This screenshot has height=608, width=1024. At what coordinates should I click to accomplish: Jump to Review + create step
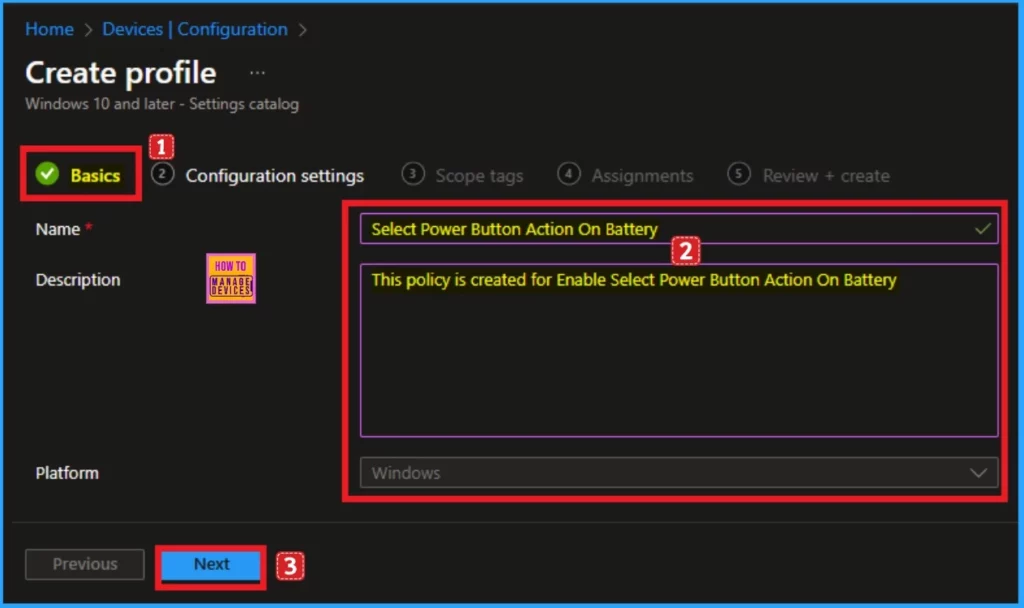[825, 176]
